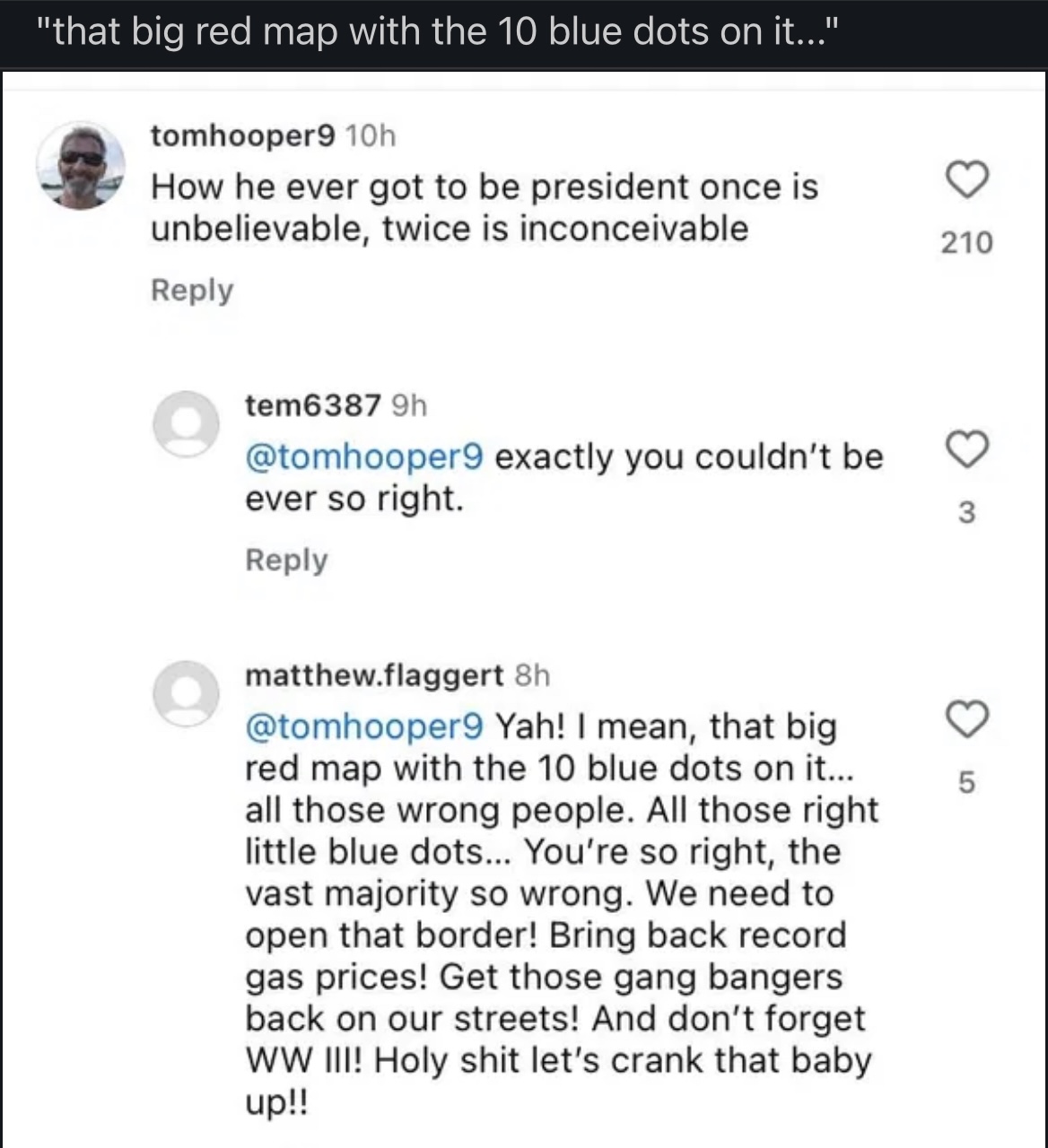Click the 10h timestamp on tomhooper9's comment
This screenshot has width=1048, height=1148.
[371, 135]
